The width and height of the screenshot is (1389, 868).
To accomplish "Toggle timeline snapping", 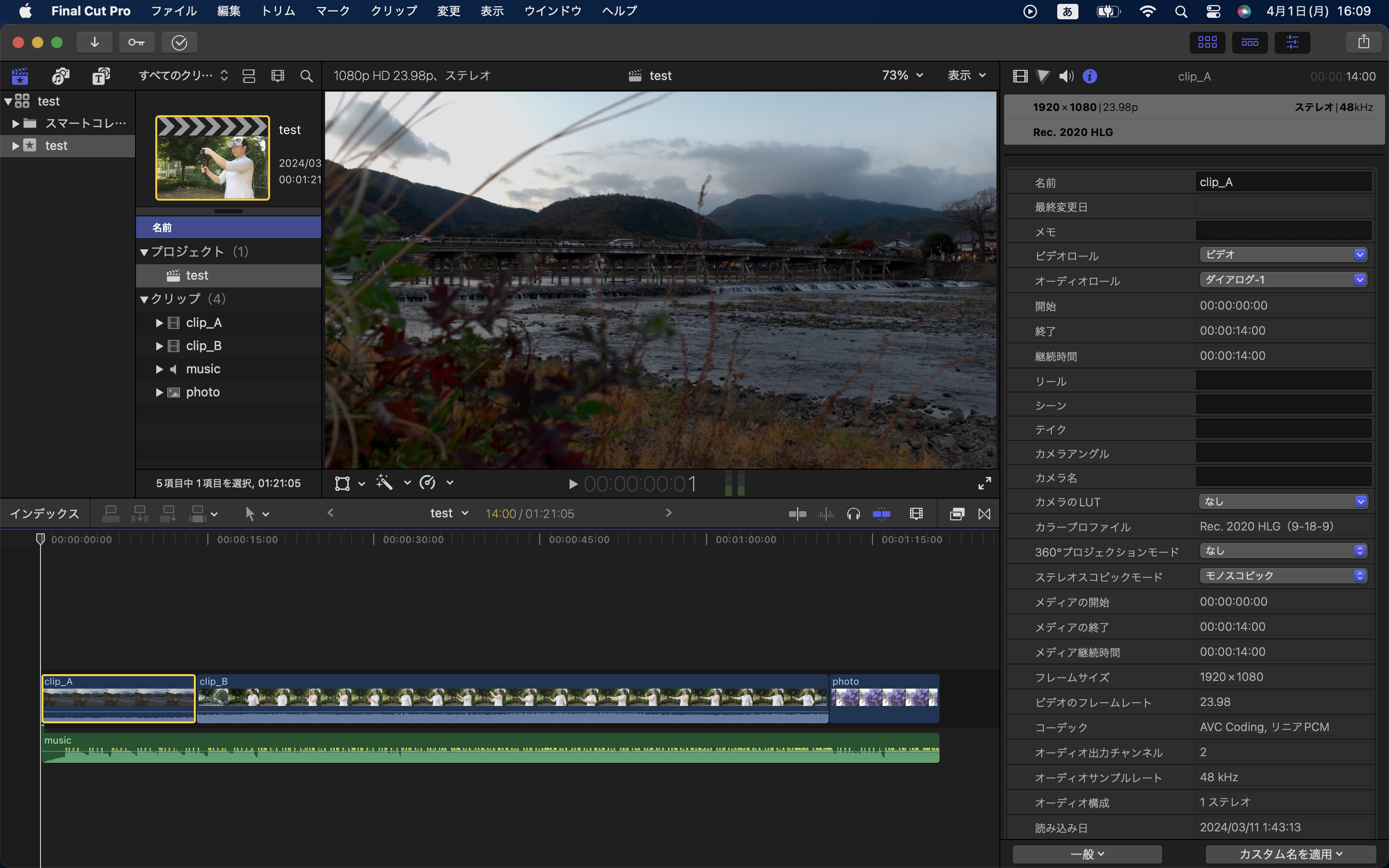I will (881, 514).
